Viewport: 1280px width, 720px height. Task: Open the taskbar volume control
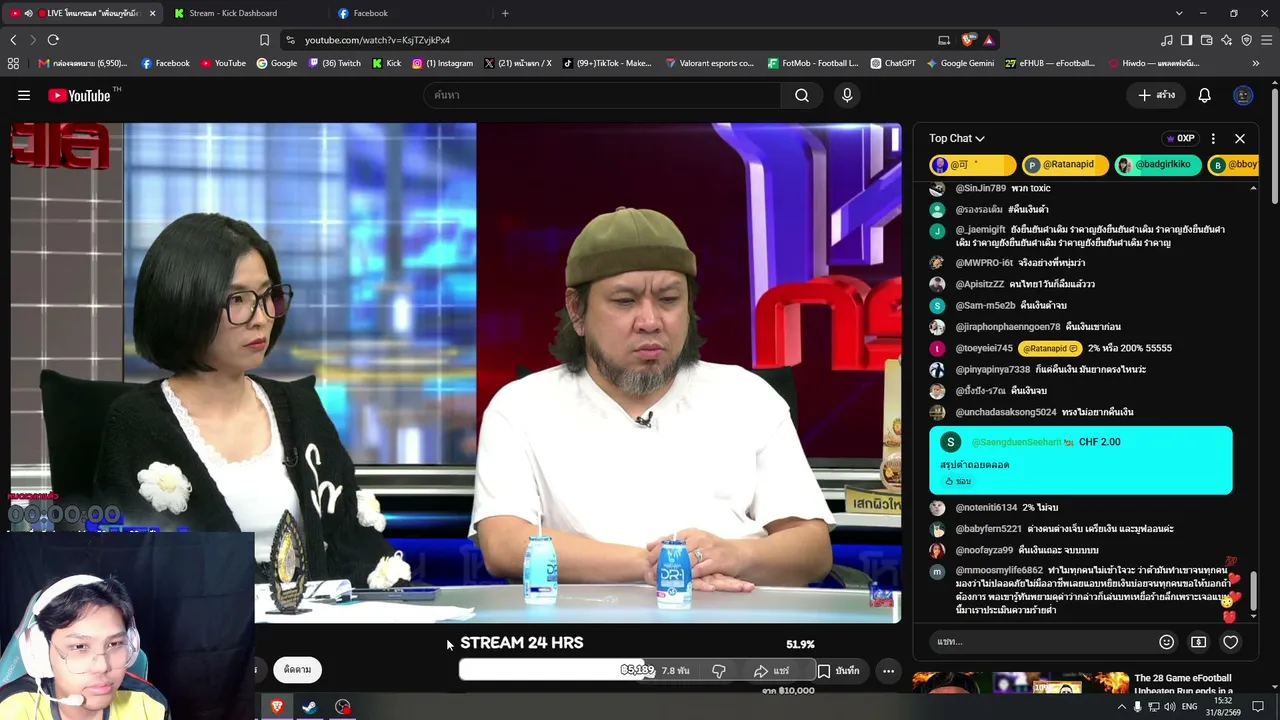(1170, 707)
